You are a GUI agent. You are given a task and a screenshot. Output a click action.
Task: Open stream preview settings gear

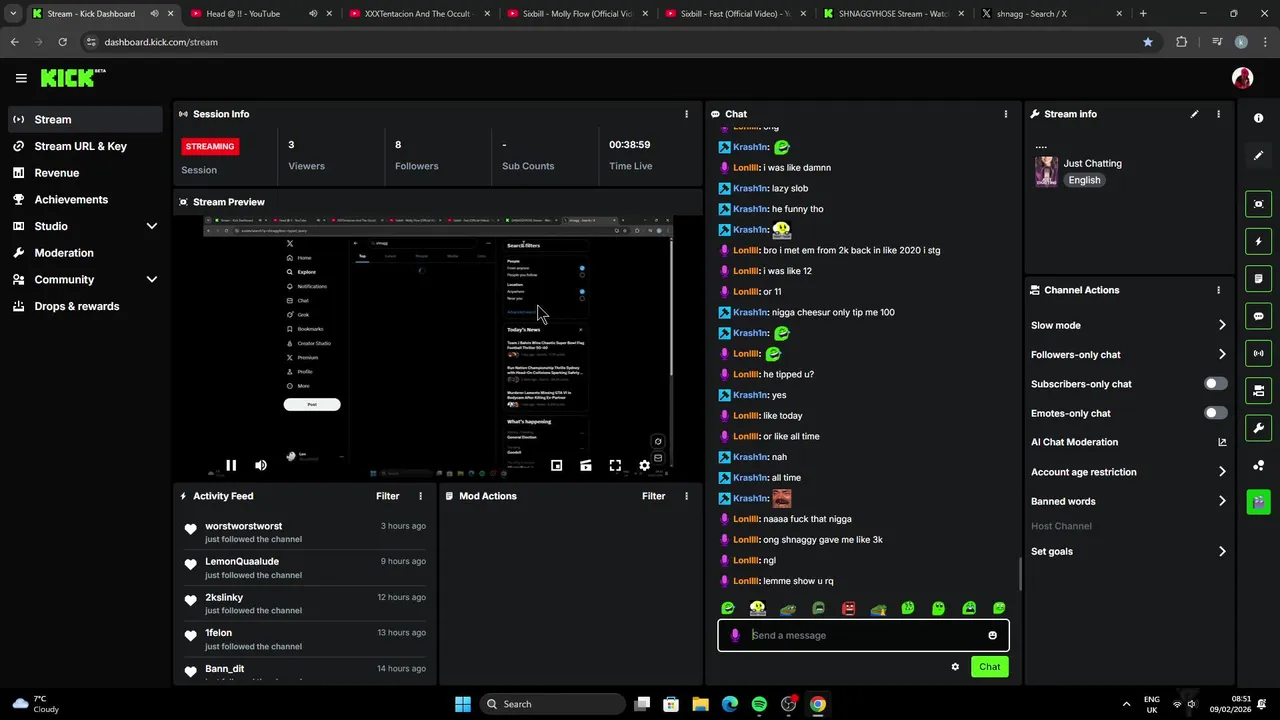(x=645, y=465)
